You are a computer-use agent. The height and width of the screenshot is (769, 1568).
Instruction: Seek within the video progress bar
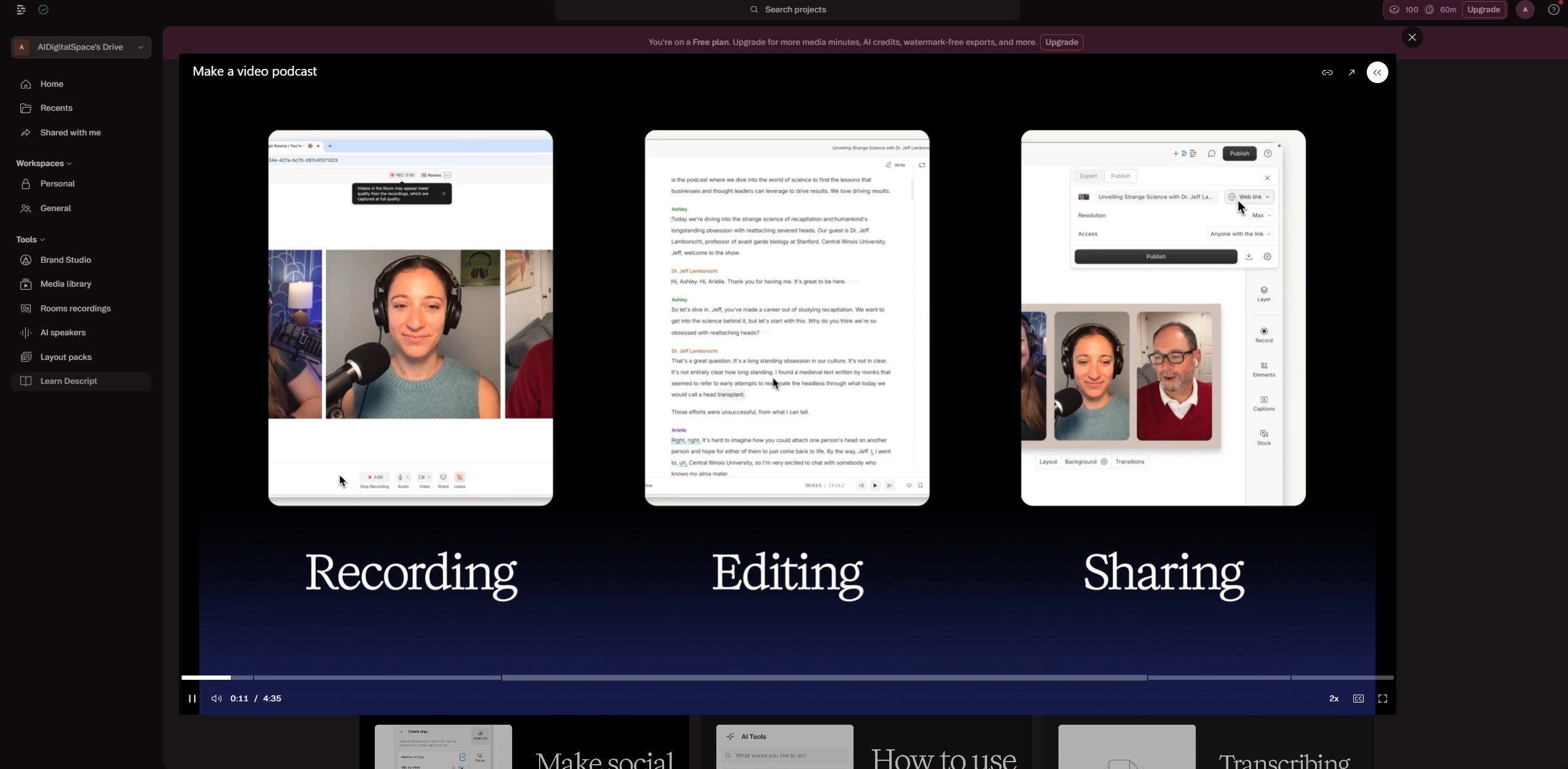click(787, 678)
